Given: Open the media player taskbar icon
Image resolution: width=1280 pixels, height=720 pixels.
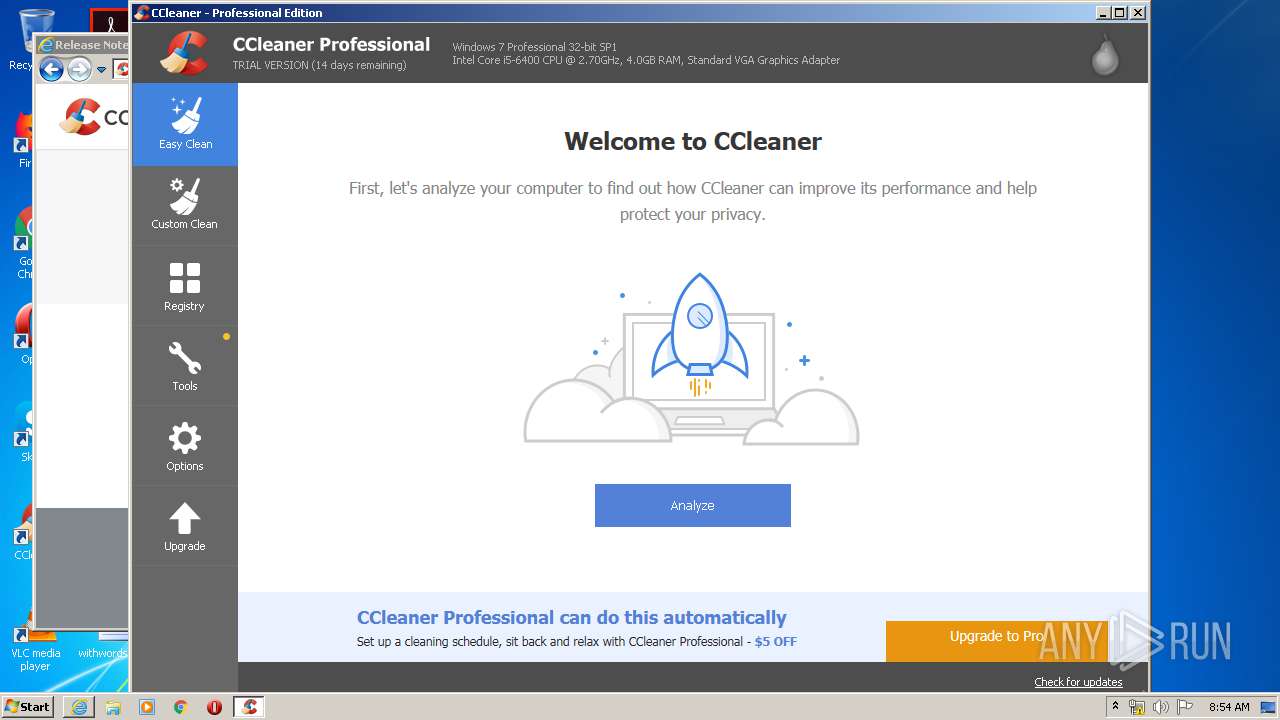Looking at the screenshot, I should tap(147, 707).
